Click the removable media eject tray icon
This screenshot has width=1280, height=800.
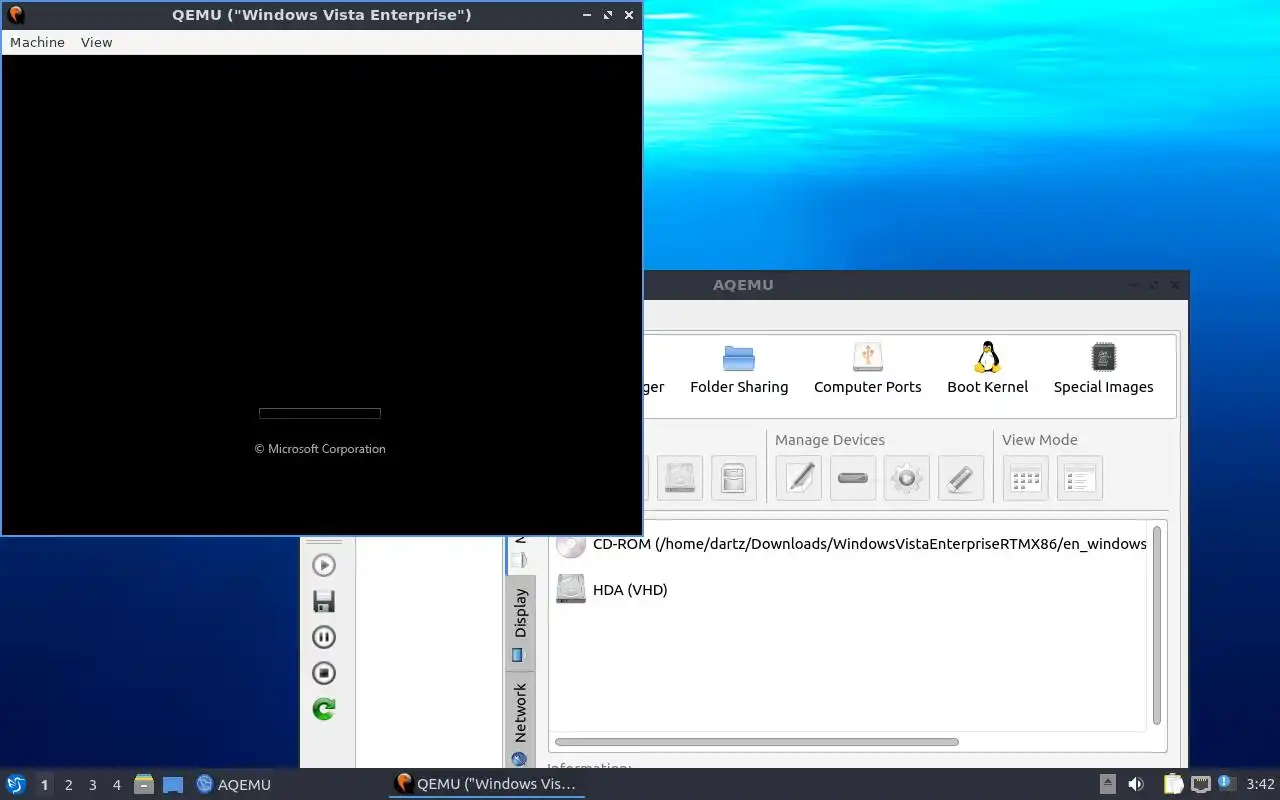point(1108,784)
